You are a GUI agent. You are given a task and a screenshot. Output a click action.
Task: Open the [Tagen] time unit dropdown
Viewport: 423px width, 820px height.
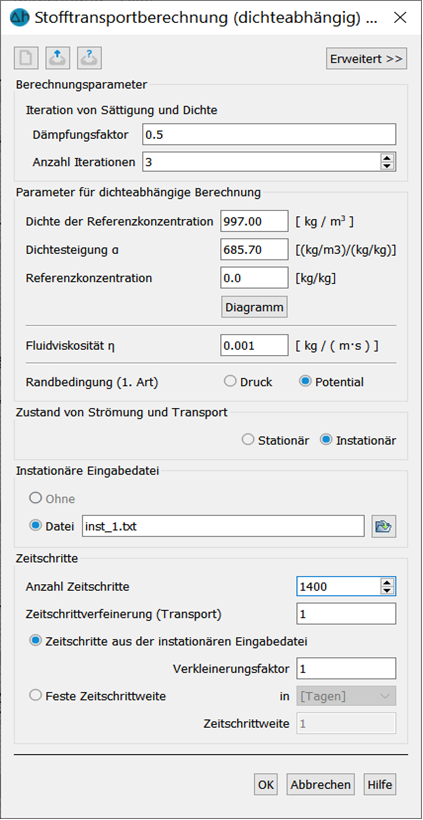(x=346, y=696)
